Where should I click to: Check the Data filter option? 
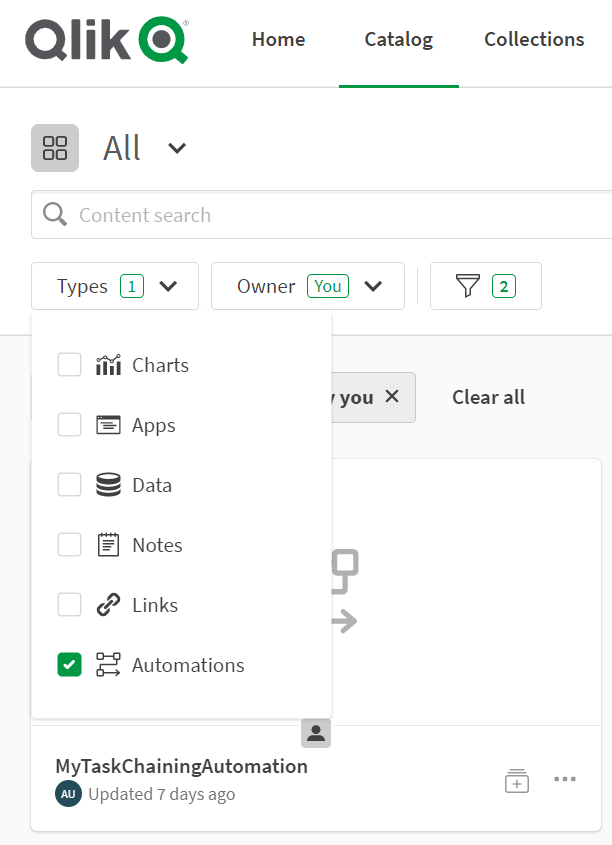pos(69,484)
